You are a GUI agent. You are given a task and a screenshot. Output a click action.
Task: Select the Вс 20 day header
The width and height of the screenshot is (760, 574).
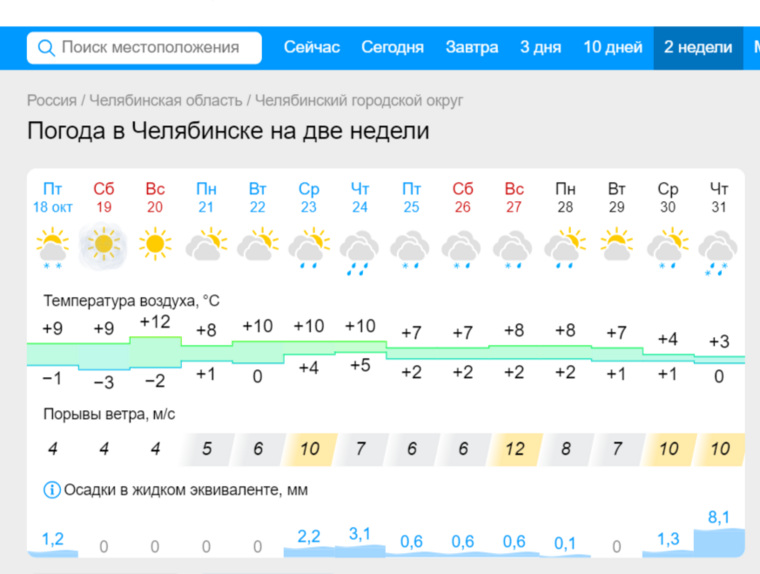pyautogui.click(x=155, y=197)
